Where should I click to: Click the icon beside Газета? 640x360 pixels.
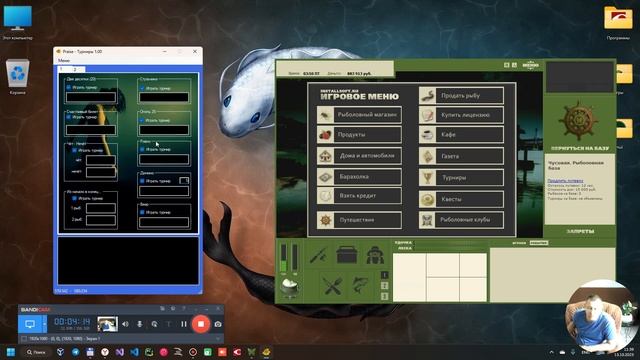pyautogui.click(x=427, y=156)
